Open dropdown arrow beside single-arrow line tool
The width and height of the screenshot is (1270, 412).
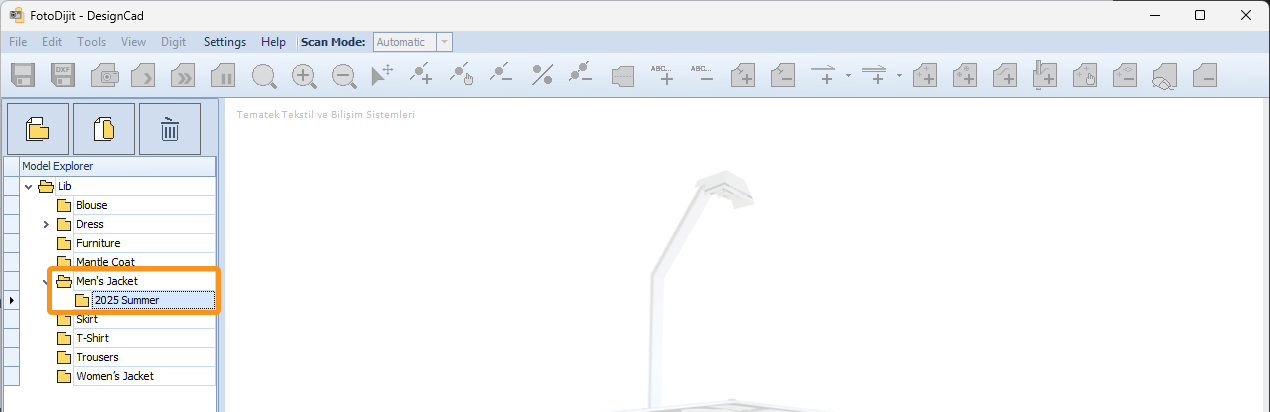(x=848, y=75)
